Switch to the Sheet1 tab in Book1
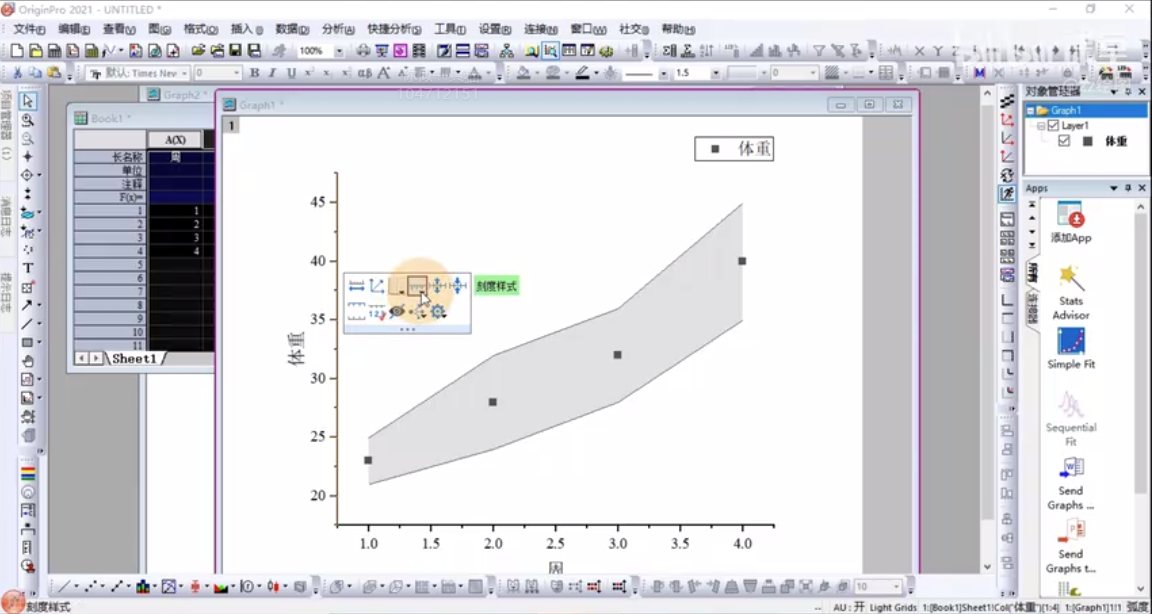Viewport: 1152px width, 614px height. click(x=135, y=358)
